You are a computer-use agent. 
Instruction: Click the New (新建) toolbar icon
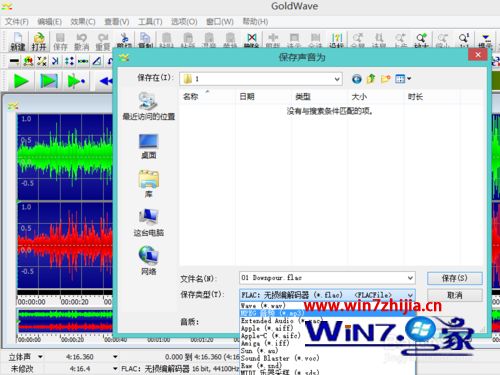pyautogui.click(x=18, y=41)
